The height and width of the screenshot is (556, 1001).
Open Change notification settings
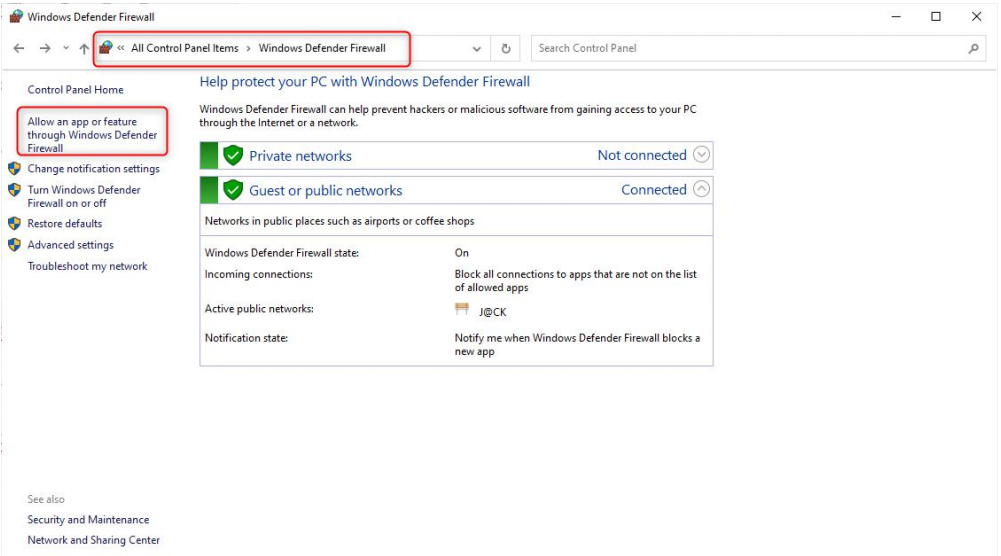tap(93, 169)
